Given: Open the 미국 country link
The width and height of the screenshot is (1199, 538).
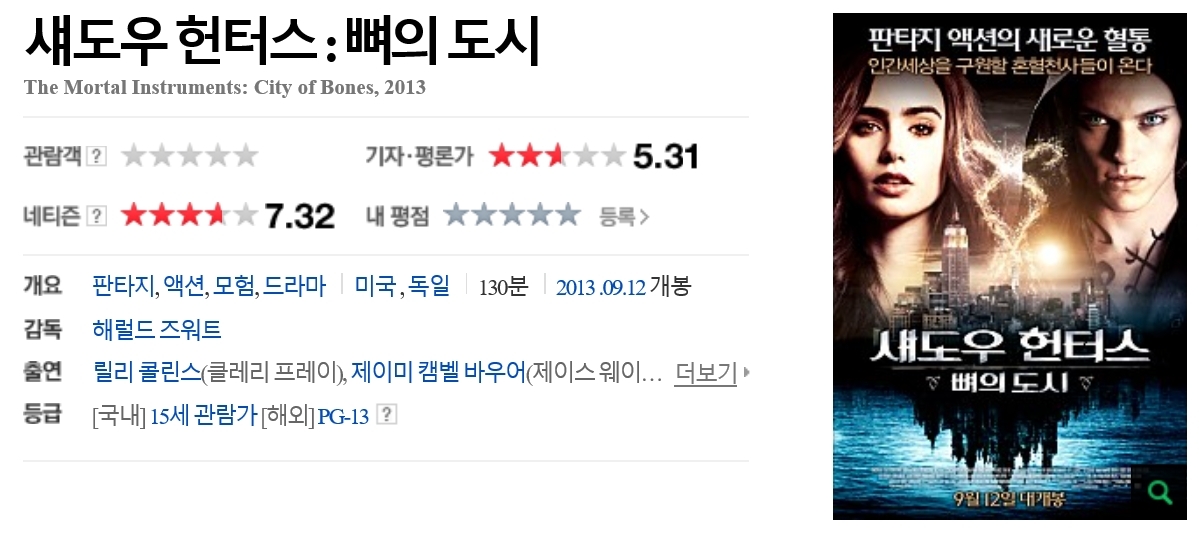Looking at the screenshot, I should click(375, 286).
